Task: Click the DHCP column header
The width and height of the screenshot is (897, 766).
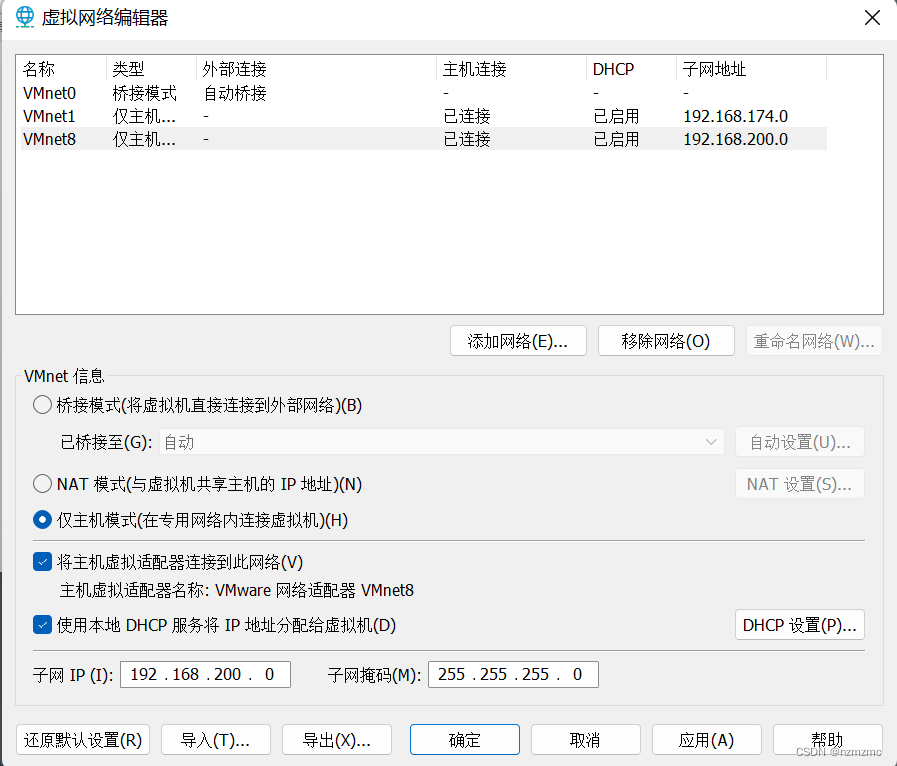Action: click(x=632, y=69)
